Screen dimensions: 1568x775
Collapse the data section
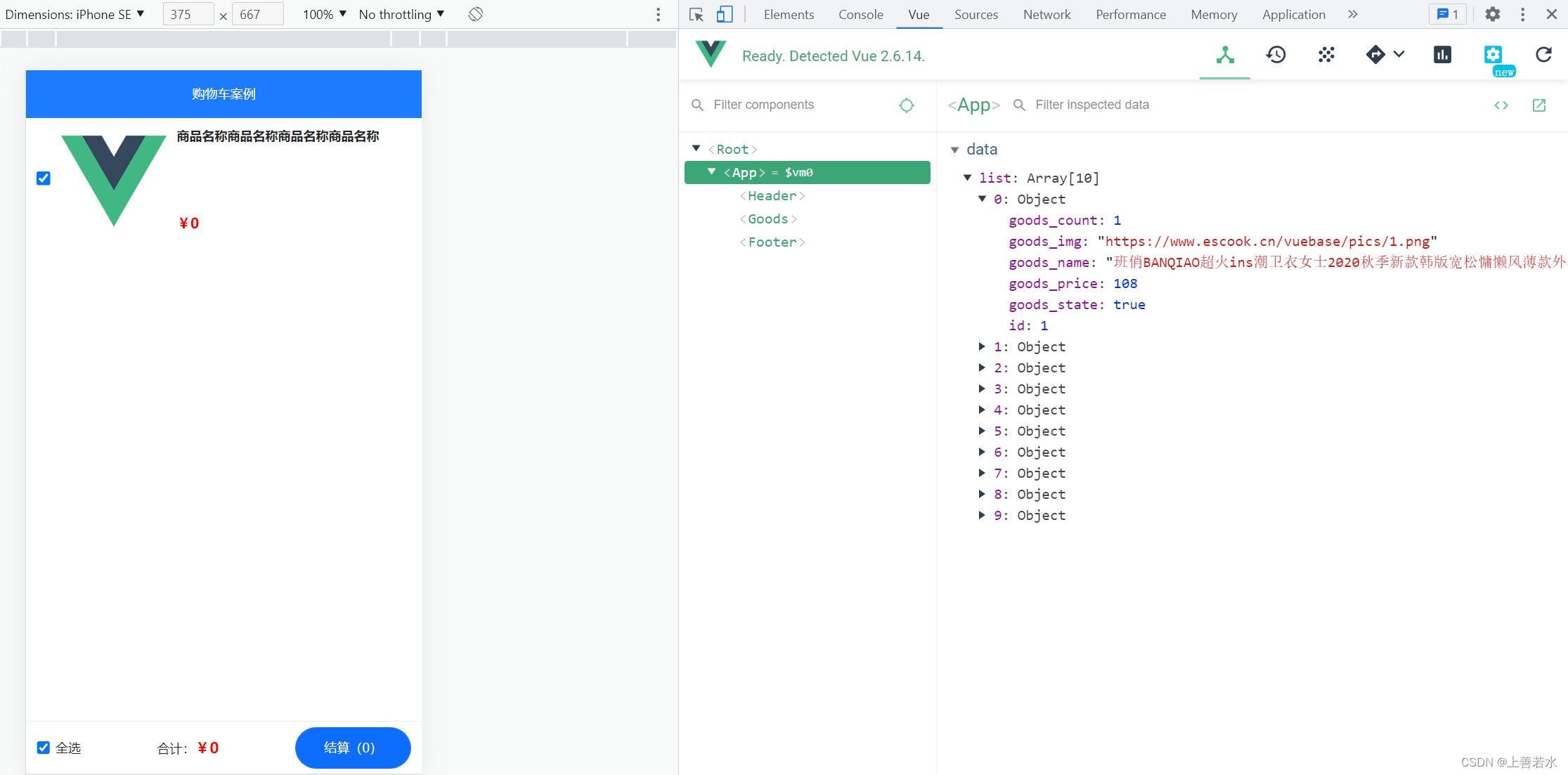click(x=954, y=150)
